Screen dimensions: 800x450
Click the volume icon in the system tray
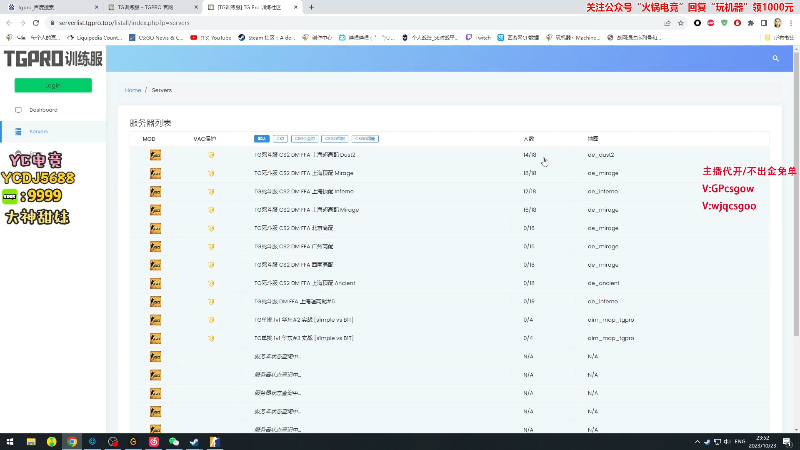tap(727, 442)
